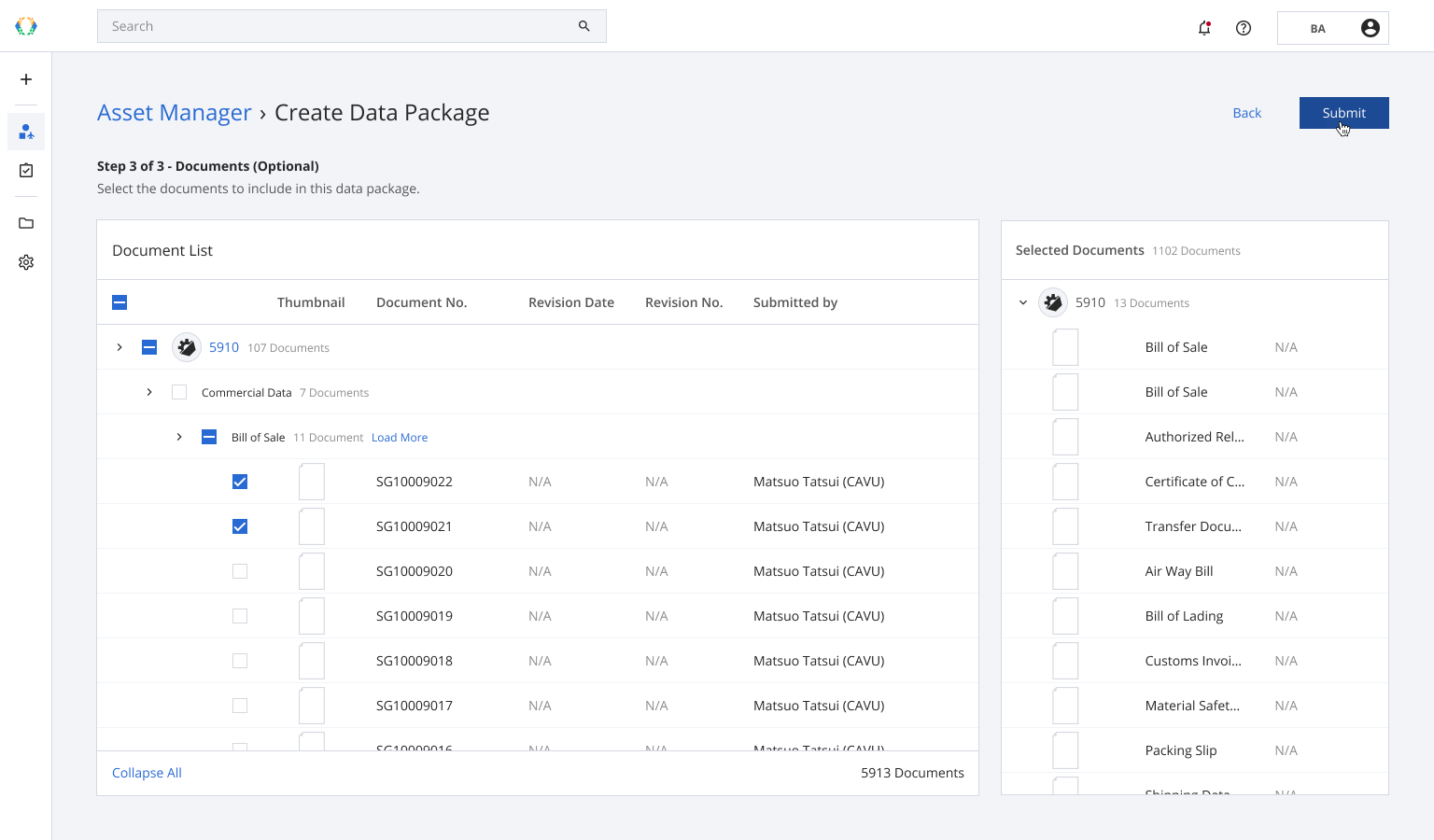Toggle the Bill of Sale group checkbox
This screenshot has width=1434, height=840.
coord(209,437)
